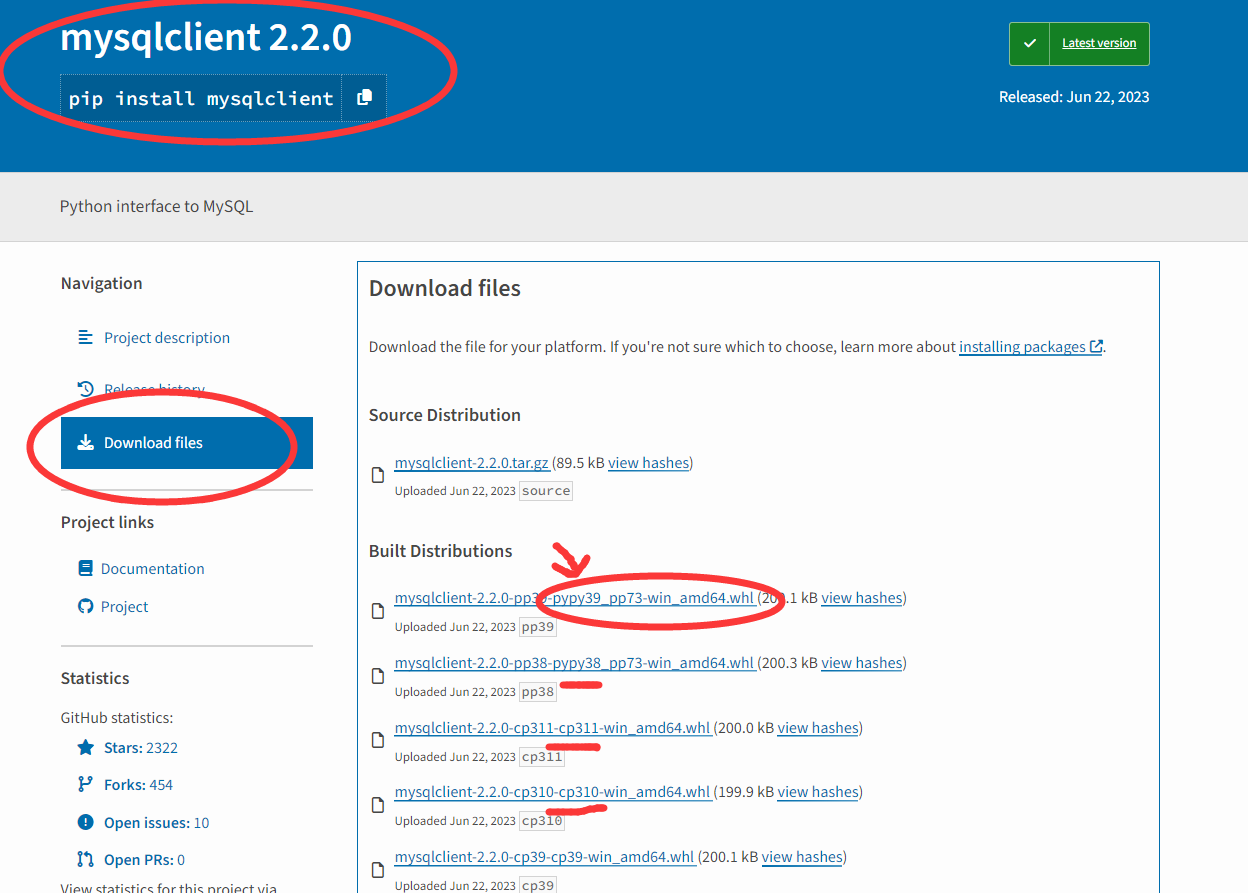This screenshot has width=1248, height=893.
Task: Click the external link icon after installing packages
Action: point(1096,346)
